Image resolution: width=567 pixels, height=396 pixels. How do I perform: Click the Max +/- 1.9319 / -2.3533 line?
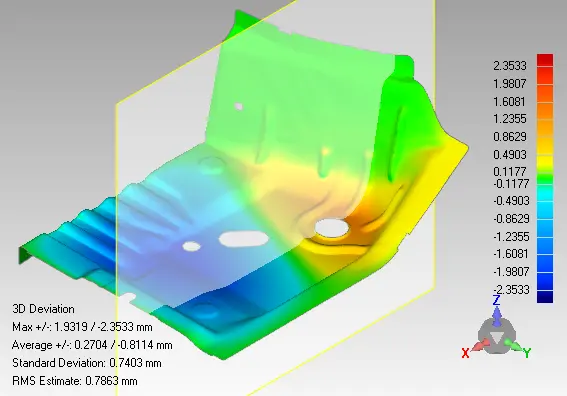click(x=82, y=327)
